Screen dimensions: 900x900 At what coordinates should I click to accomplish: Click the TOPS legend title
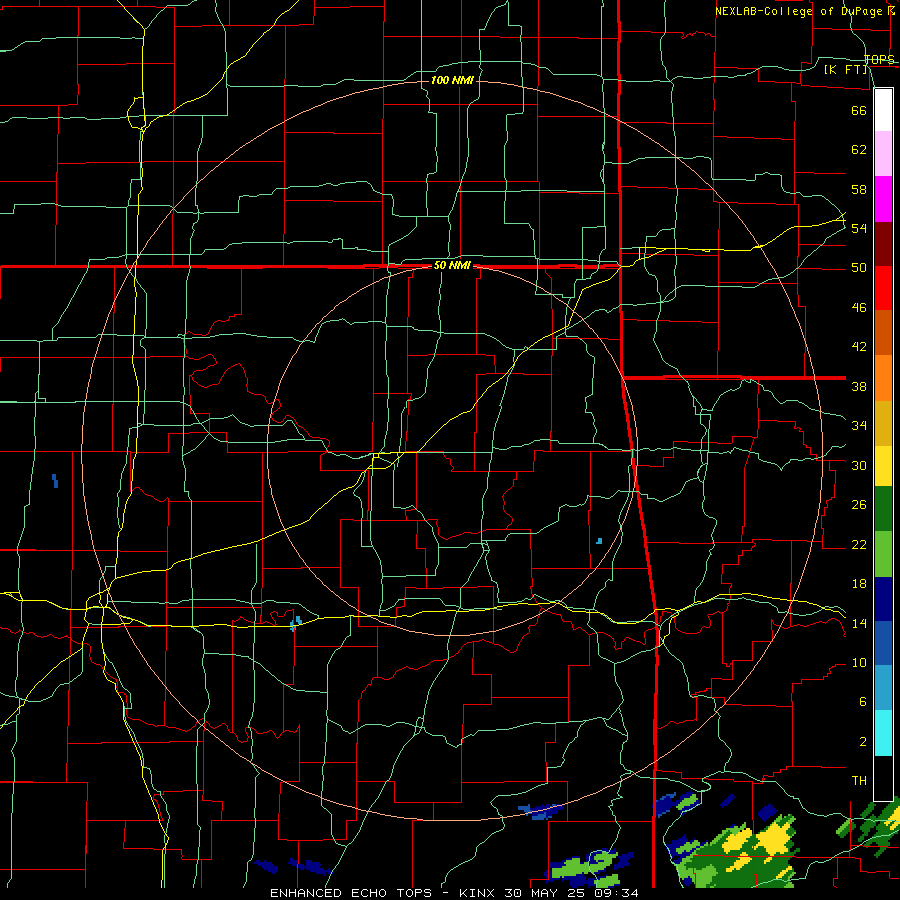point(879,60)
